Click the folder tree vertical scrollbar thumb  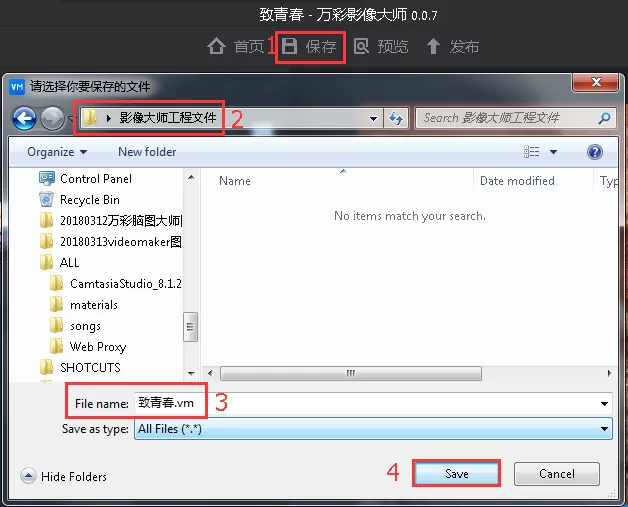[x=190, y=327]
